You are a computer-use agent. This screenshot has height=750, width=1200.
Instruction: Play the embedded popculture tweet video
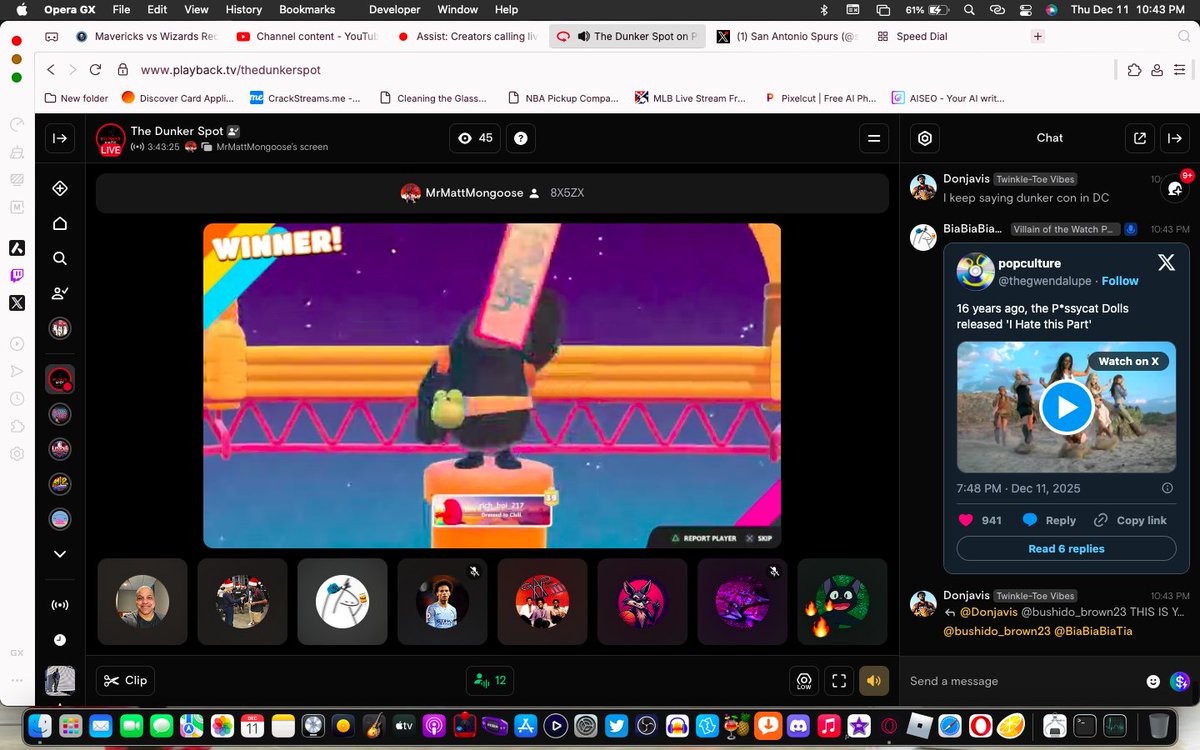click(x=1066, y=407)
